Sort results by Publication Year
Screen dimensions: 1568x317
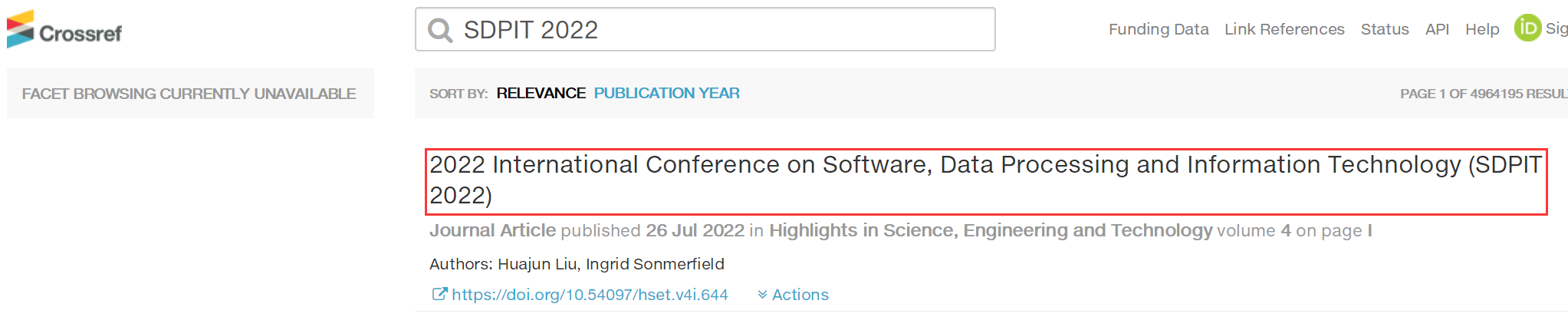[666, 93]
